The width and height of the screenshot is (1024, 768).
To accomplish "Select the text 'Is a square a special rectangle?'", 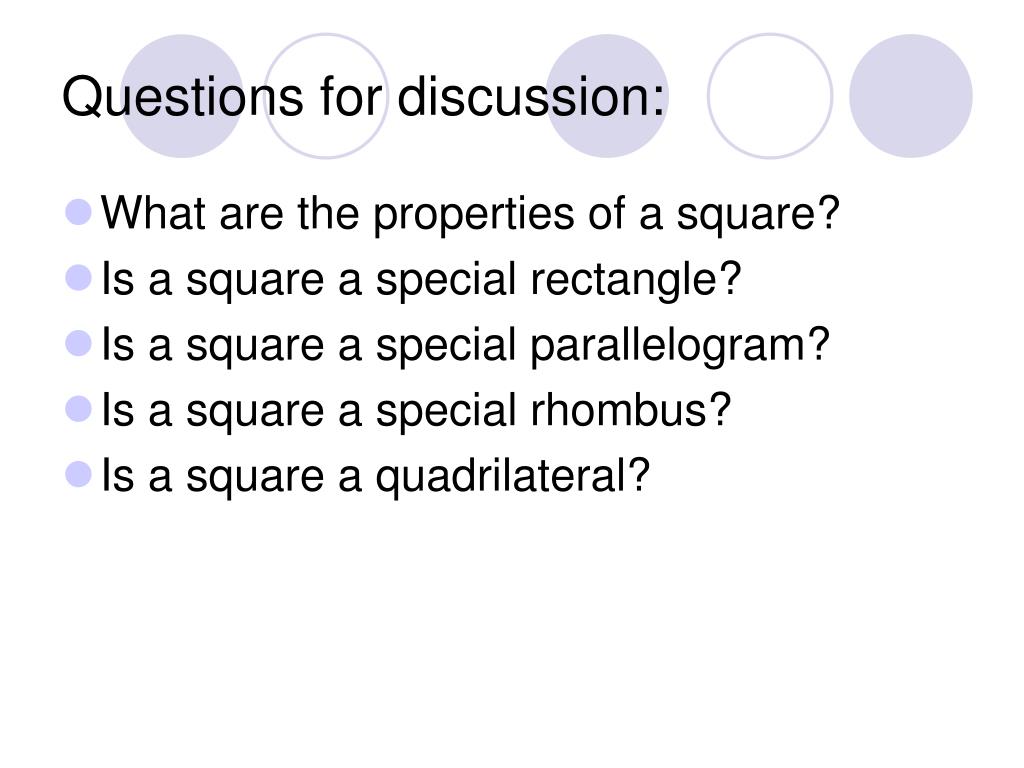I will tap(421, 281).
